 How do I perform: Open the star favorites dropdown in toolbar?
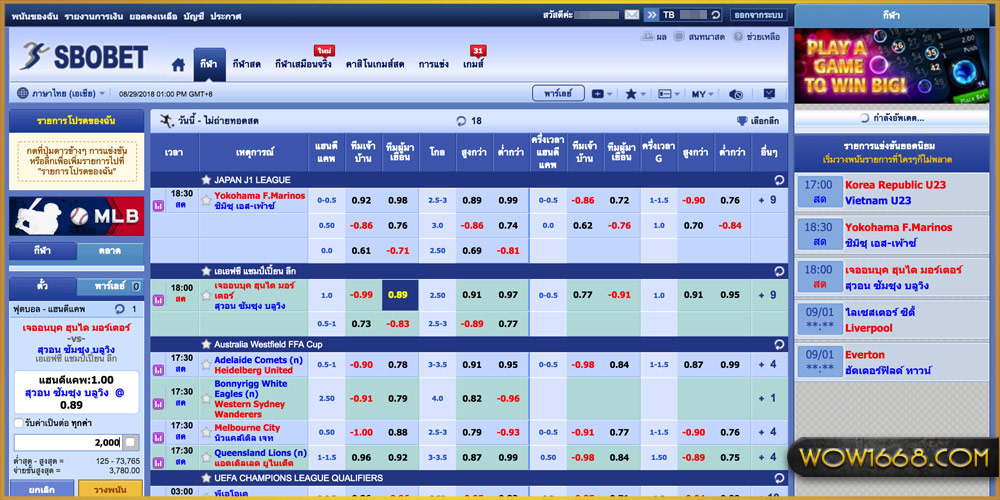click(636, 93)
